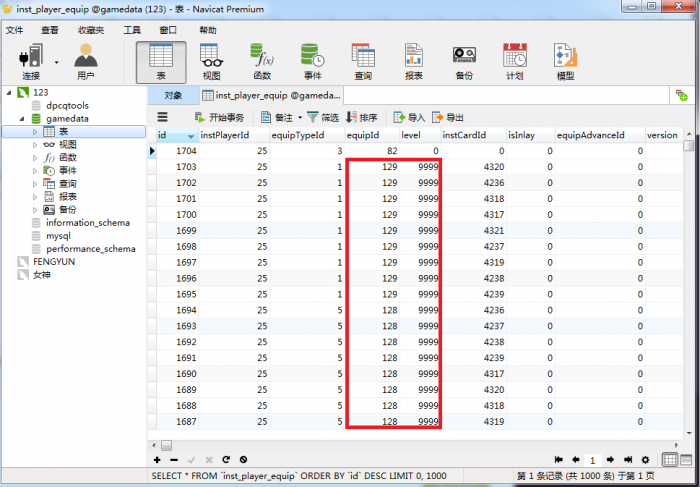Click the page number input field
Viewport: 700px width, 487px height.
[x=593, y=460]
